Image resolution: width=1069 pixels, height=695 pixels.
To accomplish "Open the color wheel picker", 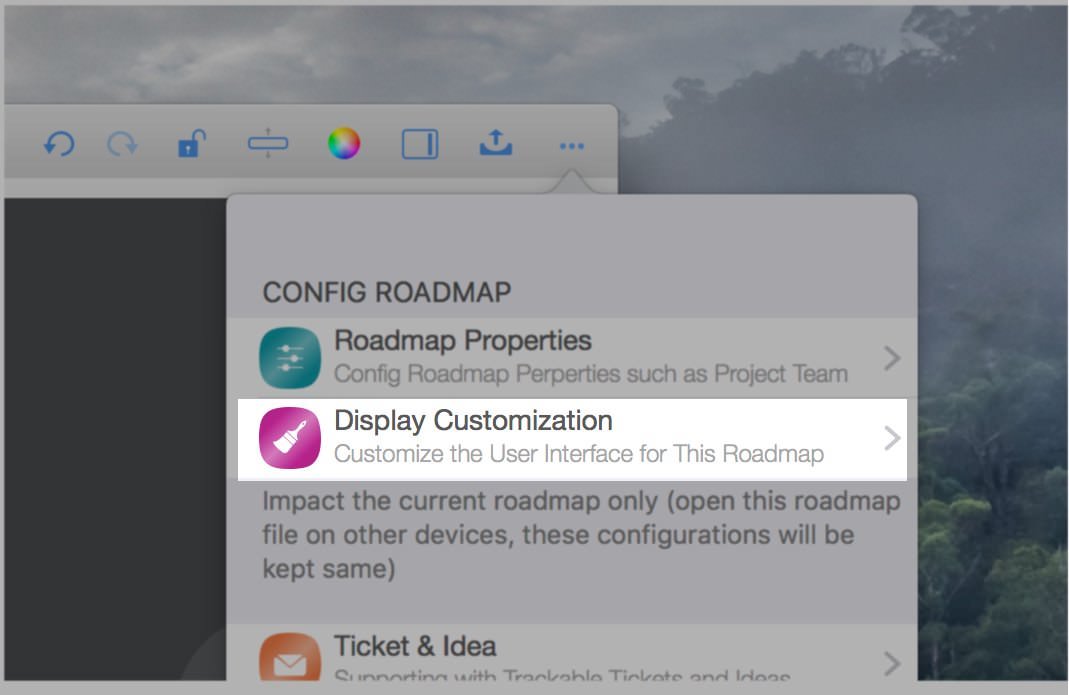I will pos(343,144).
